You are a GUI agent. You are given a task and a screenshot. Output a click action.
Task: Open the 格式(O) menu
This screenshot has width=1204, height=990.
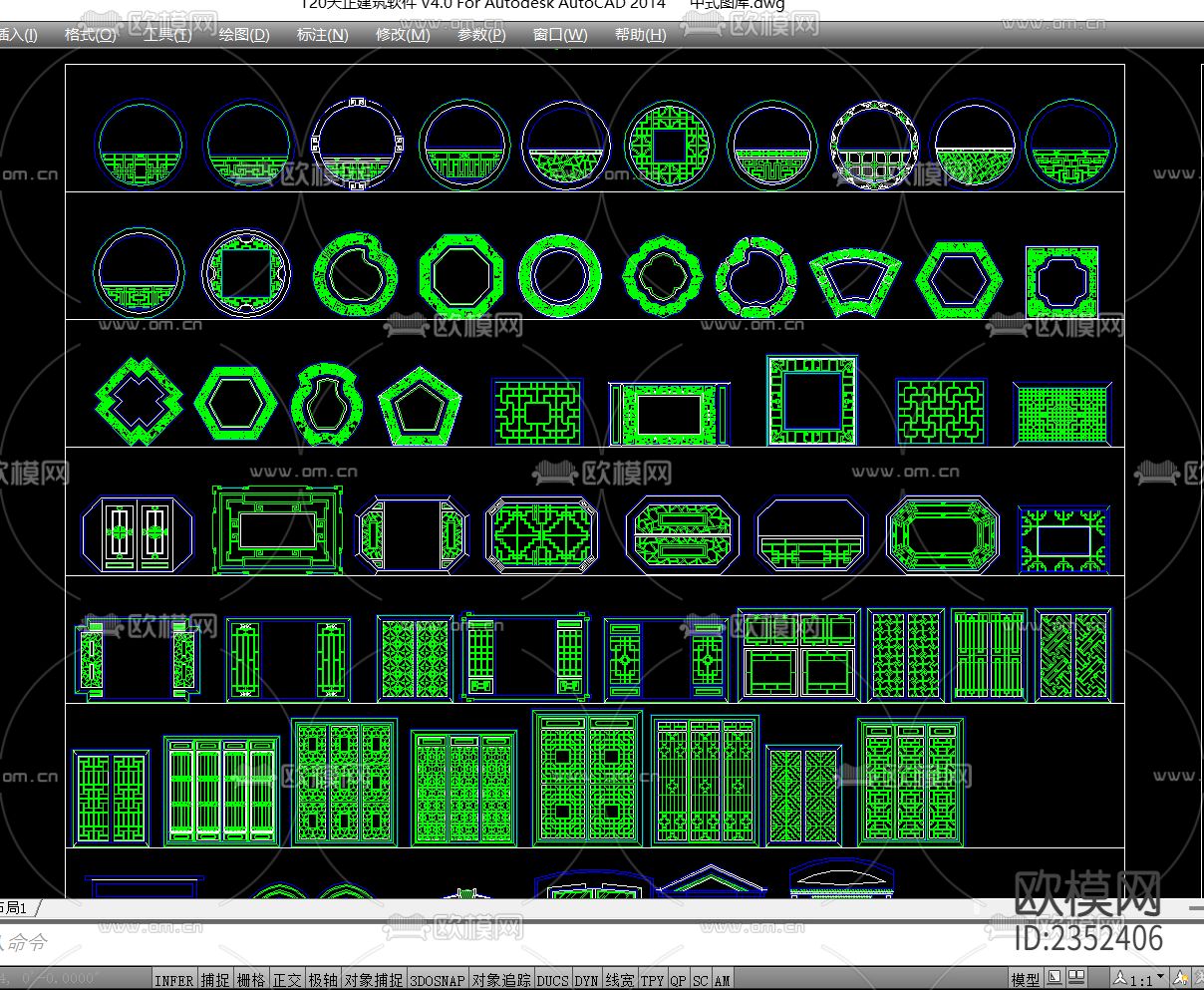tap(90, 35)
